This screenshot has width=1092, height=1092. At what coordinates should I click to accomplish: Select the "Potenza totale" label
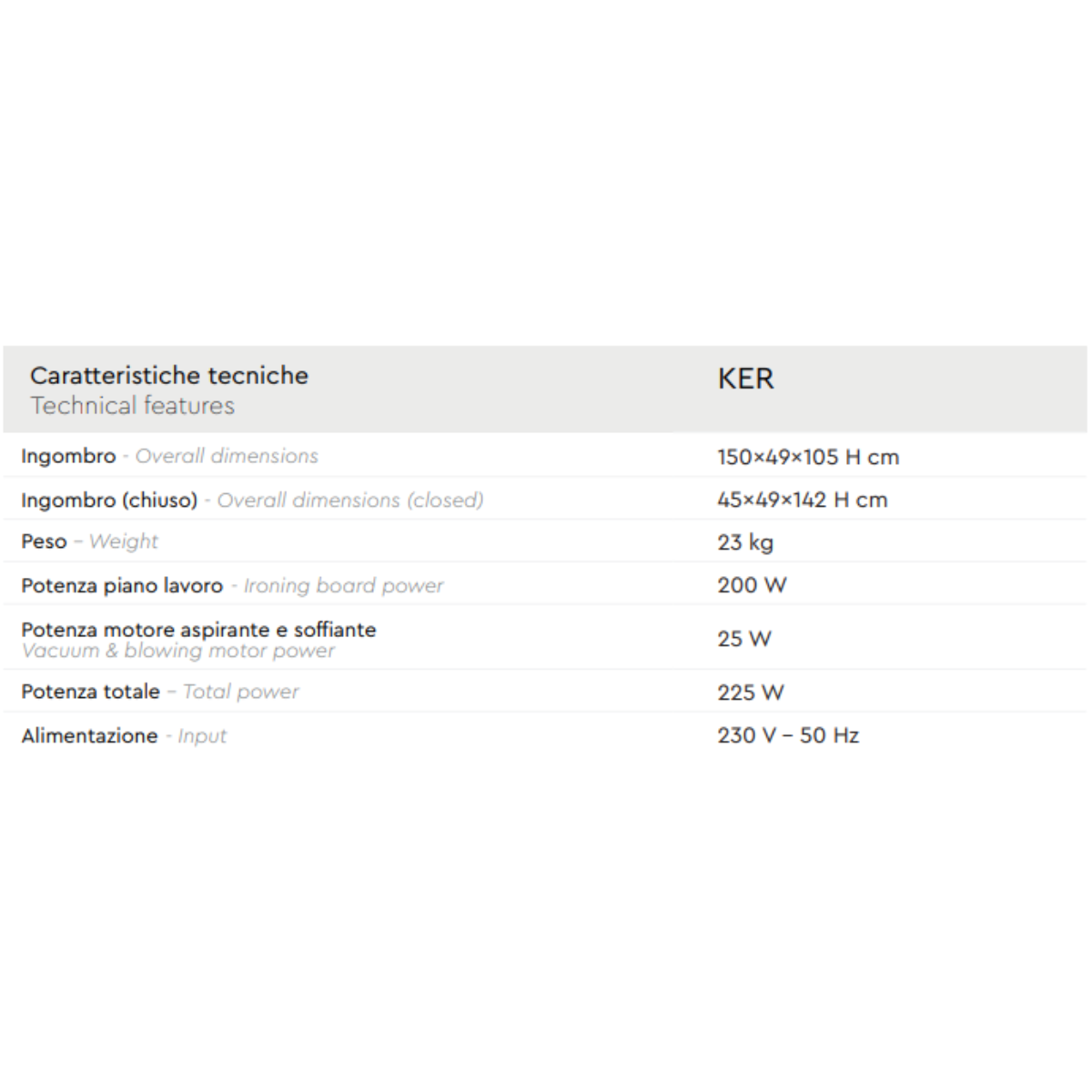point(91,692)
